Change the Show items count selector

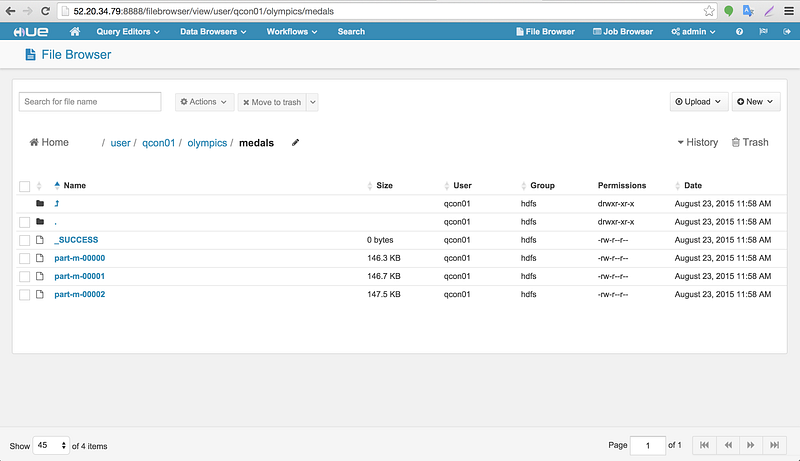pyautogui.click(x=51, y=445)
